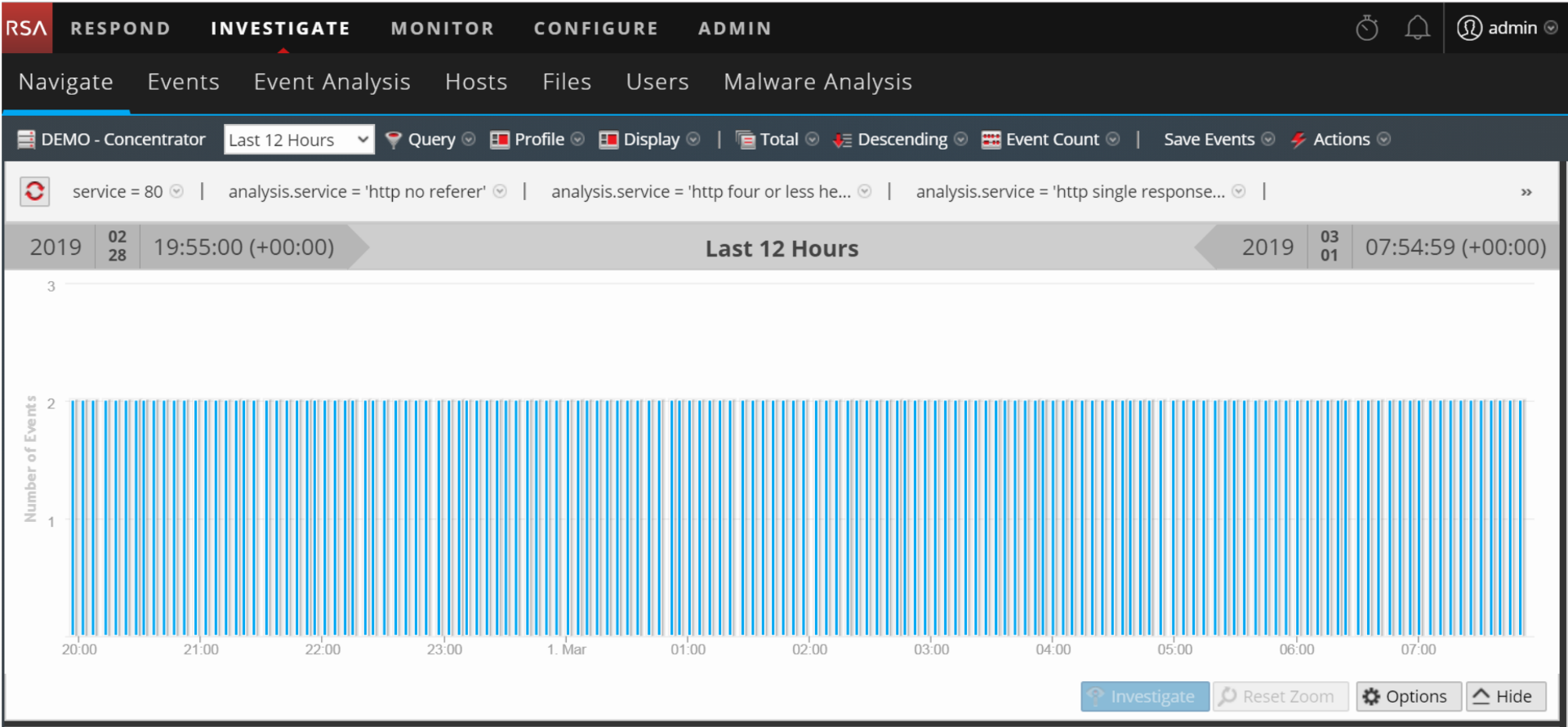Show more breadcrumbs with double chevron
Screen dimensions: 1568x727
1526,192
